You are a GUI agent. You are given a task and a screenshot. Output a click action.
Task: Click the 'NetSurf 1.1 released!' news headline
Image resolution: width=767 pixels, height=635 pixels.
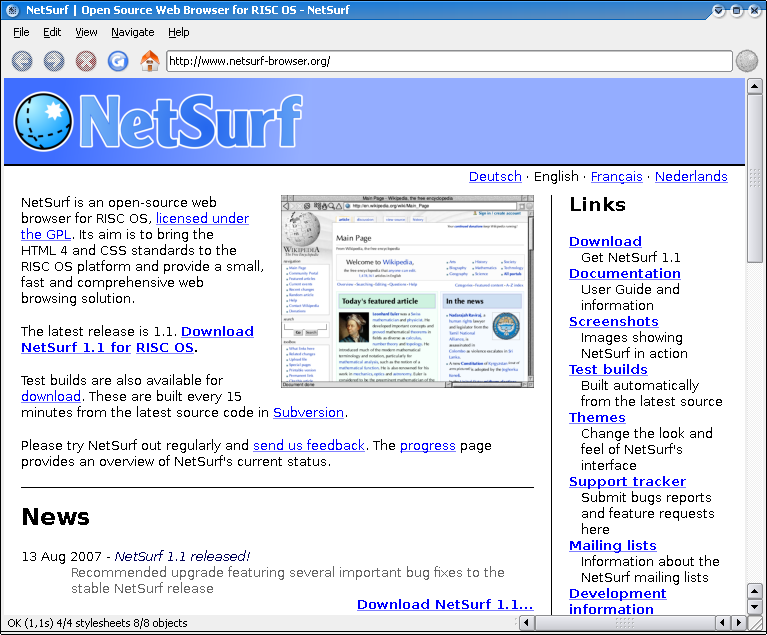tap(182, 557)
